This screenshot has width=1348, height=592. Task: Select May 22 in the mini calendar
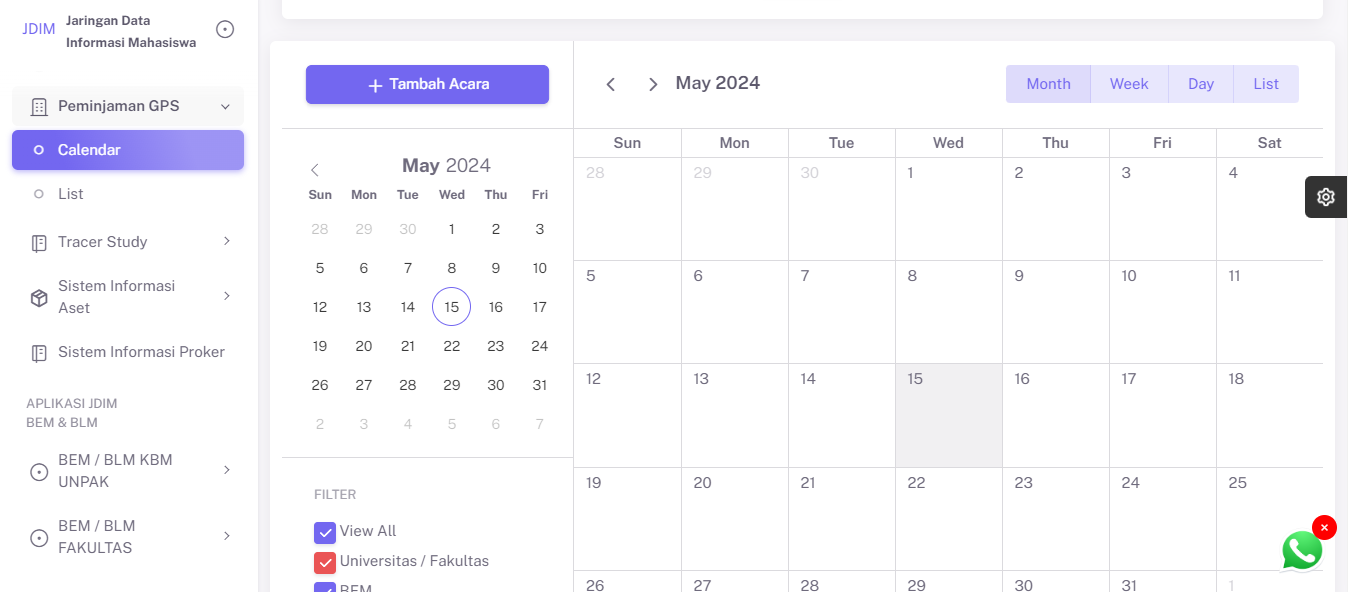(452, 346)
